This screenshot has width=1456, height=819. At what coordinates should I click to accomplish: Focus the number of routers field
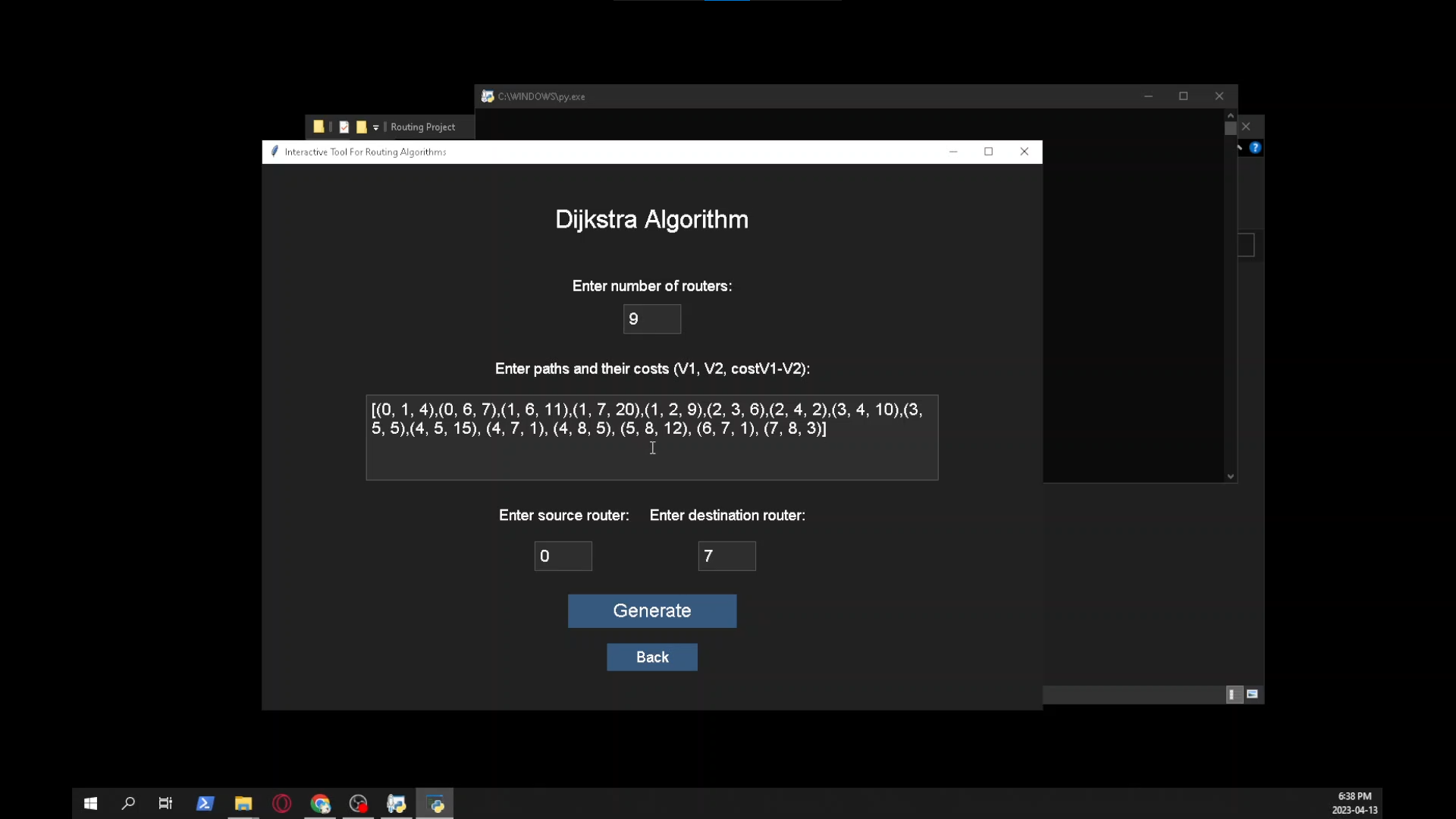click(x=651, y=319)
